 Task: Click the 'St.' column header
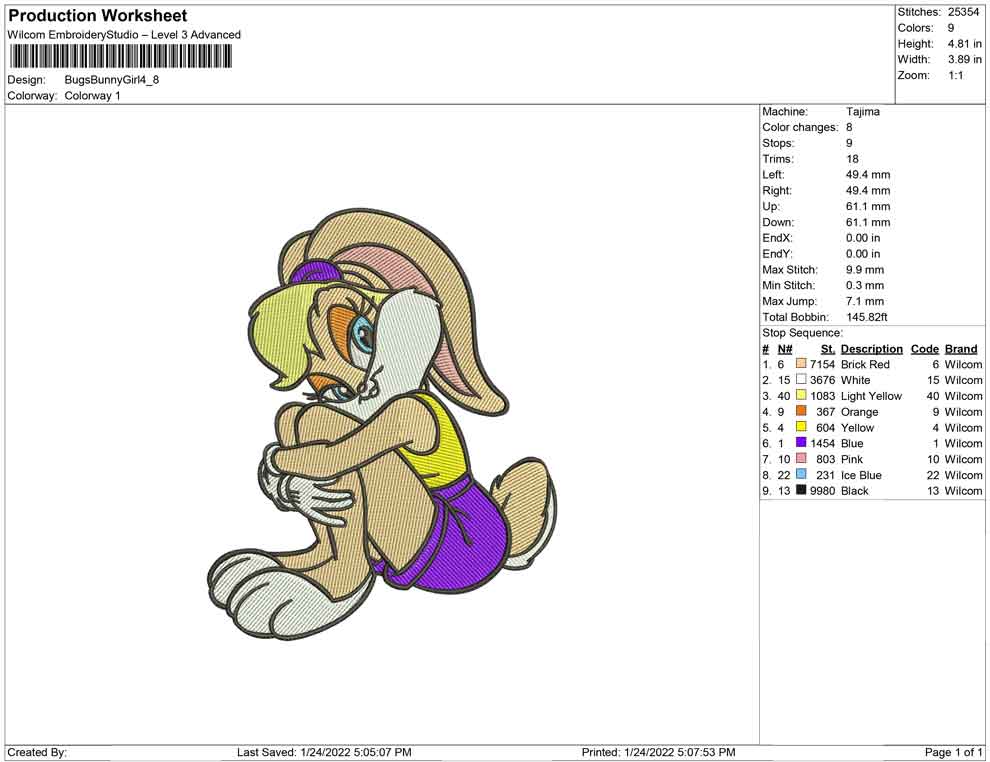pyautogui.click(x=828, y=348)
